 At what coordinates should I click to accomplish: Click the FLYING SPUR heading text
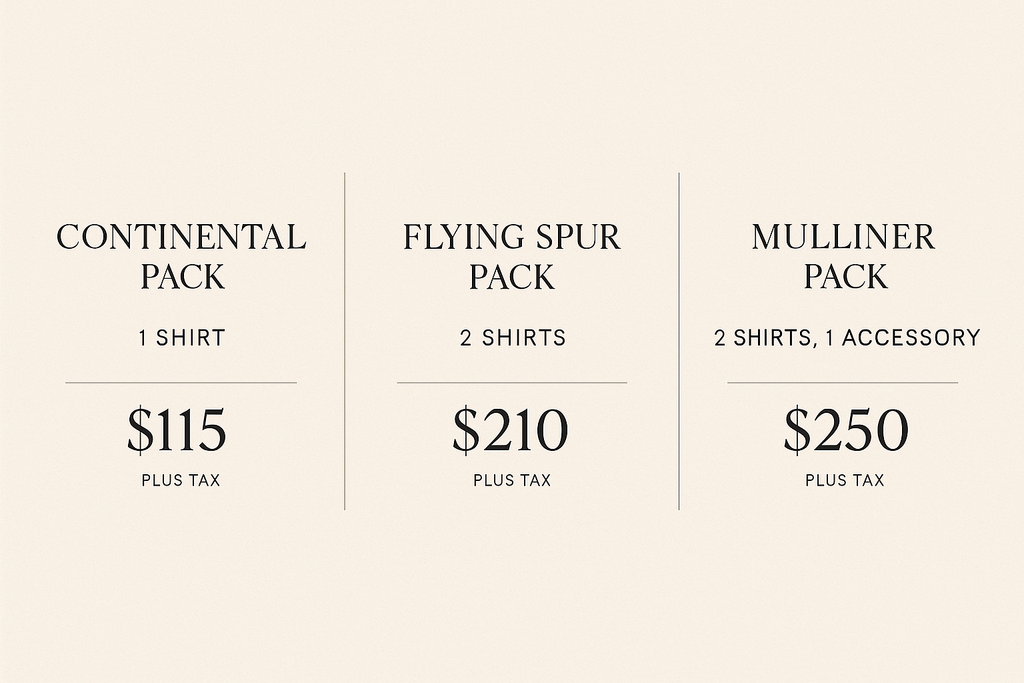pos(512,238)
